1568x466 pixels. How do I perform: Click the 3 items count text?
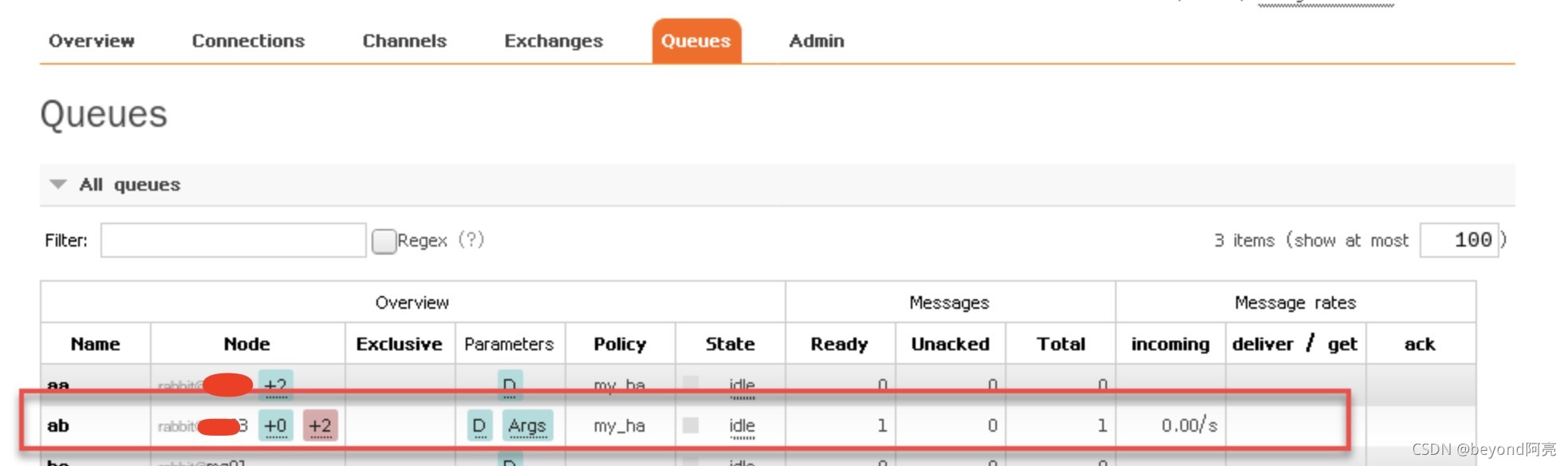(1244, 240)
